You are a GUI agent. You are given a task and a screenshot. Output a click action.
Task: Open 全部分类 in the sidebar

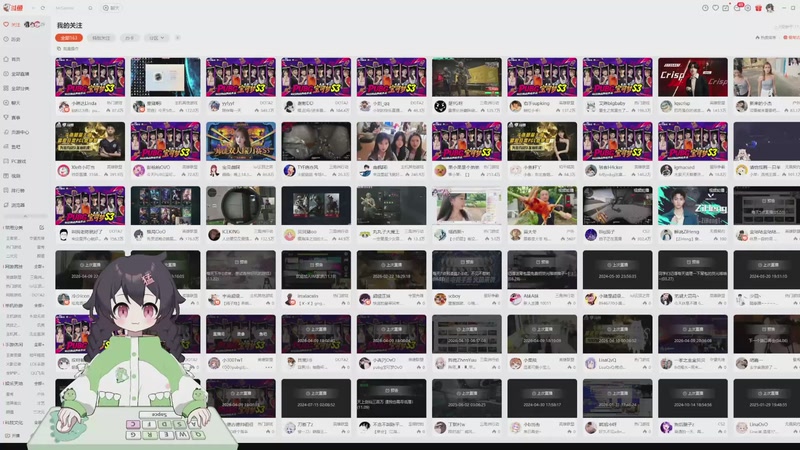click(16, 88)
